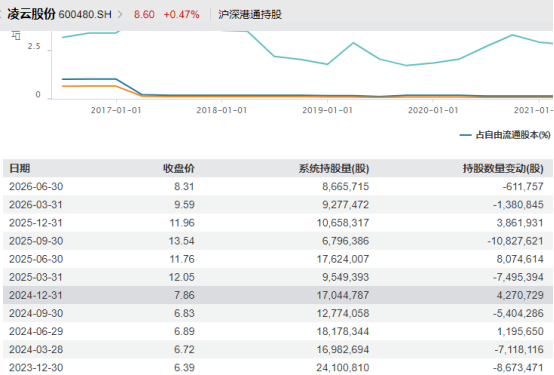Click the chevron arrow after 600480.SH
The width and height of the screenshot is (554, 375).
120,14
